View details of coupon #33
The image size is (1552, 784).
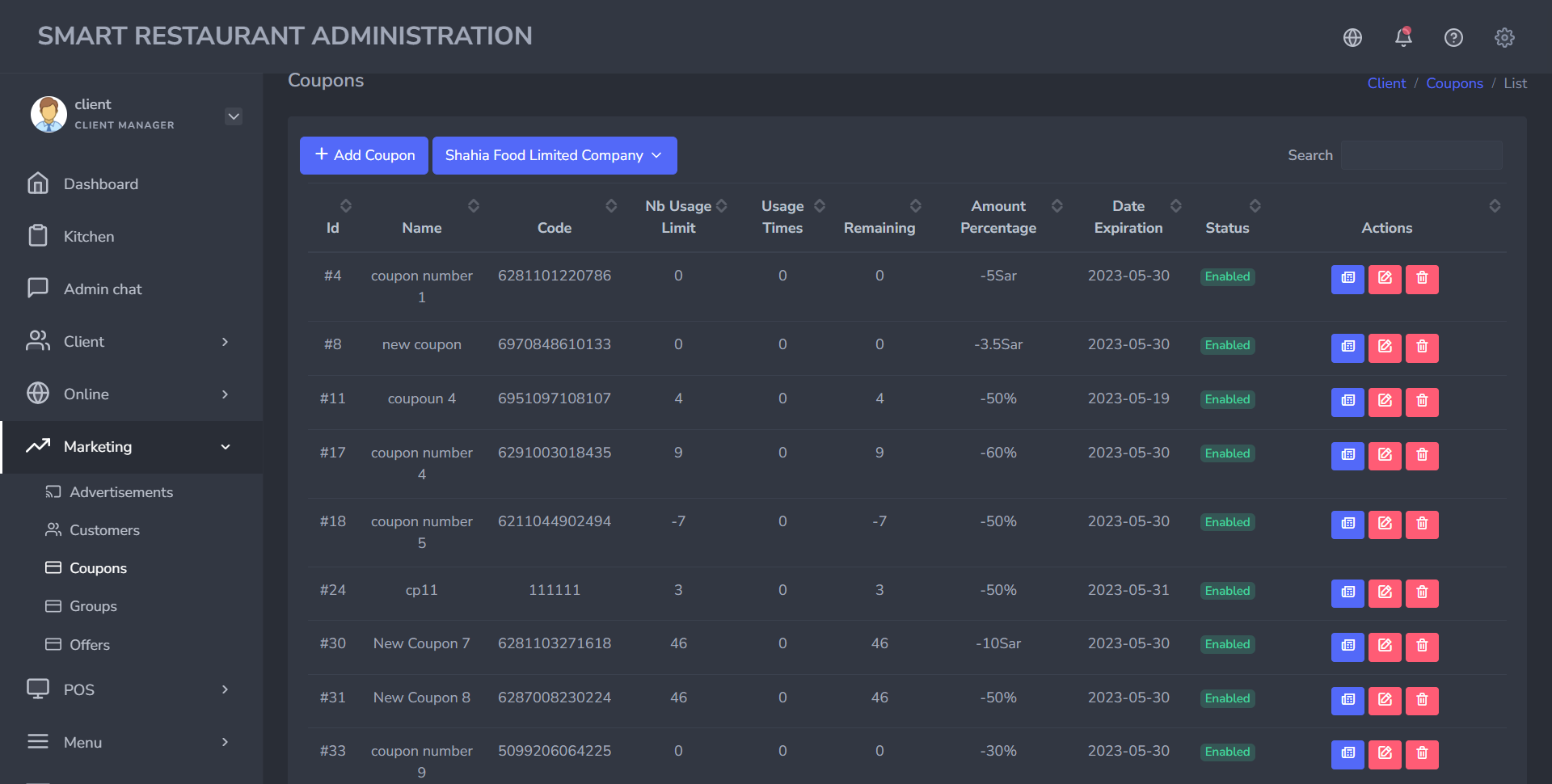point(1347,754)
